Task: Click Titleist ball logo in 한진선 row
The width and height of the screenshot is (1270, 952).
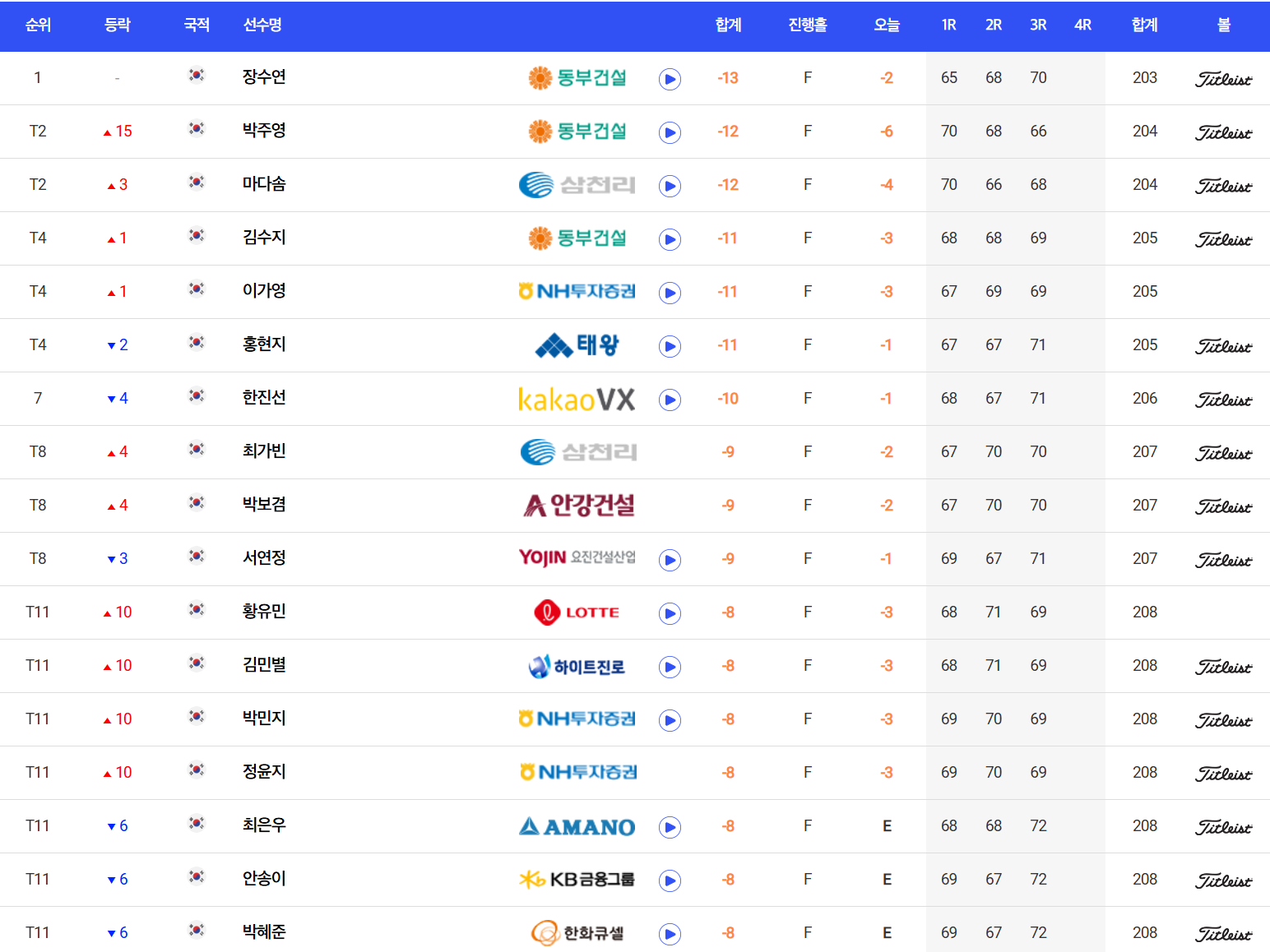Action: 1223,400
